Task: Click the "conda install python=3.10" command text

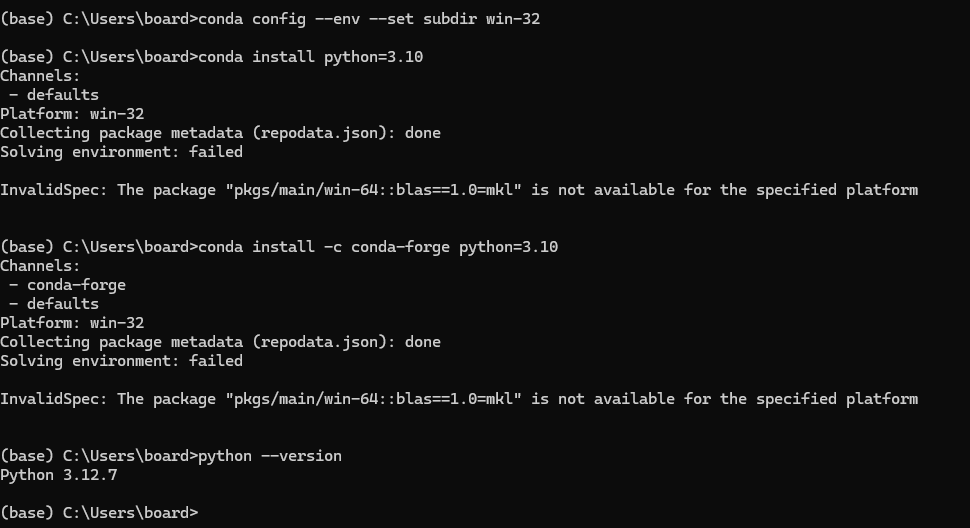Action: coord(311,57)
